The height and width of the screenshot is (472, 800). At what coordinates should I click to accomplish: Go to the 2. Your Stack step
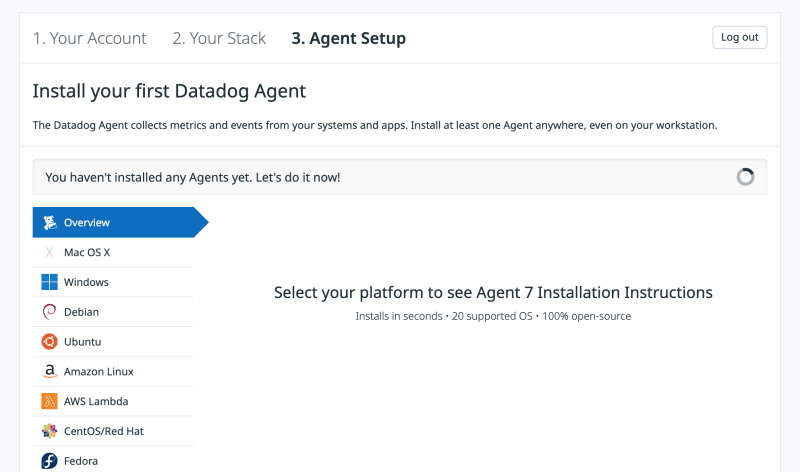click(219, 38)
